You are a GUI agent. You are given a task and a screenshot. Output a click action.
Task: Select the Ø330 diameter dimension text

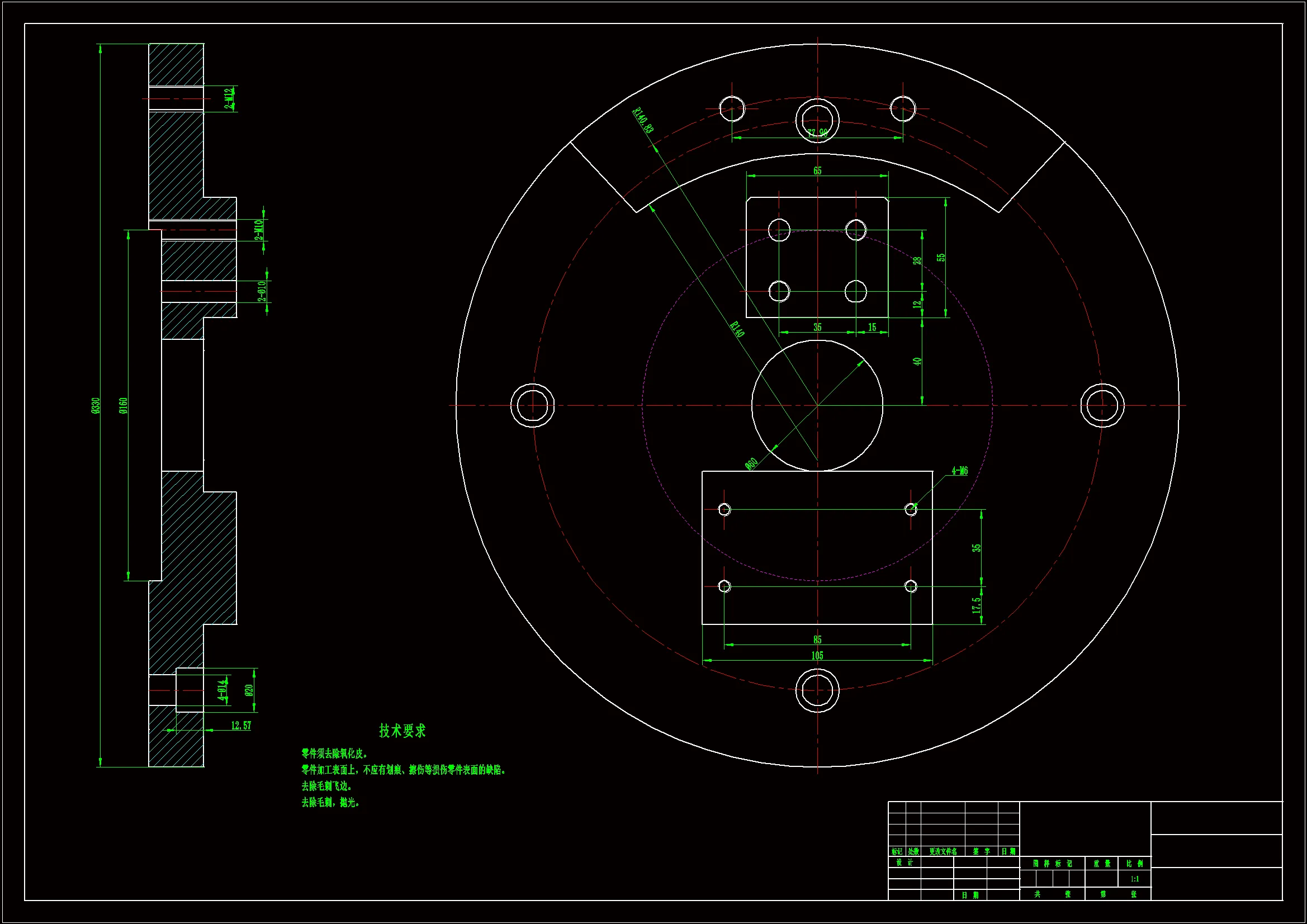[x=96, y=405]
